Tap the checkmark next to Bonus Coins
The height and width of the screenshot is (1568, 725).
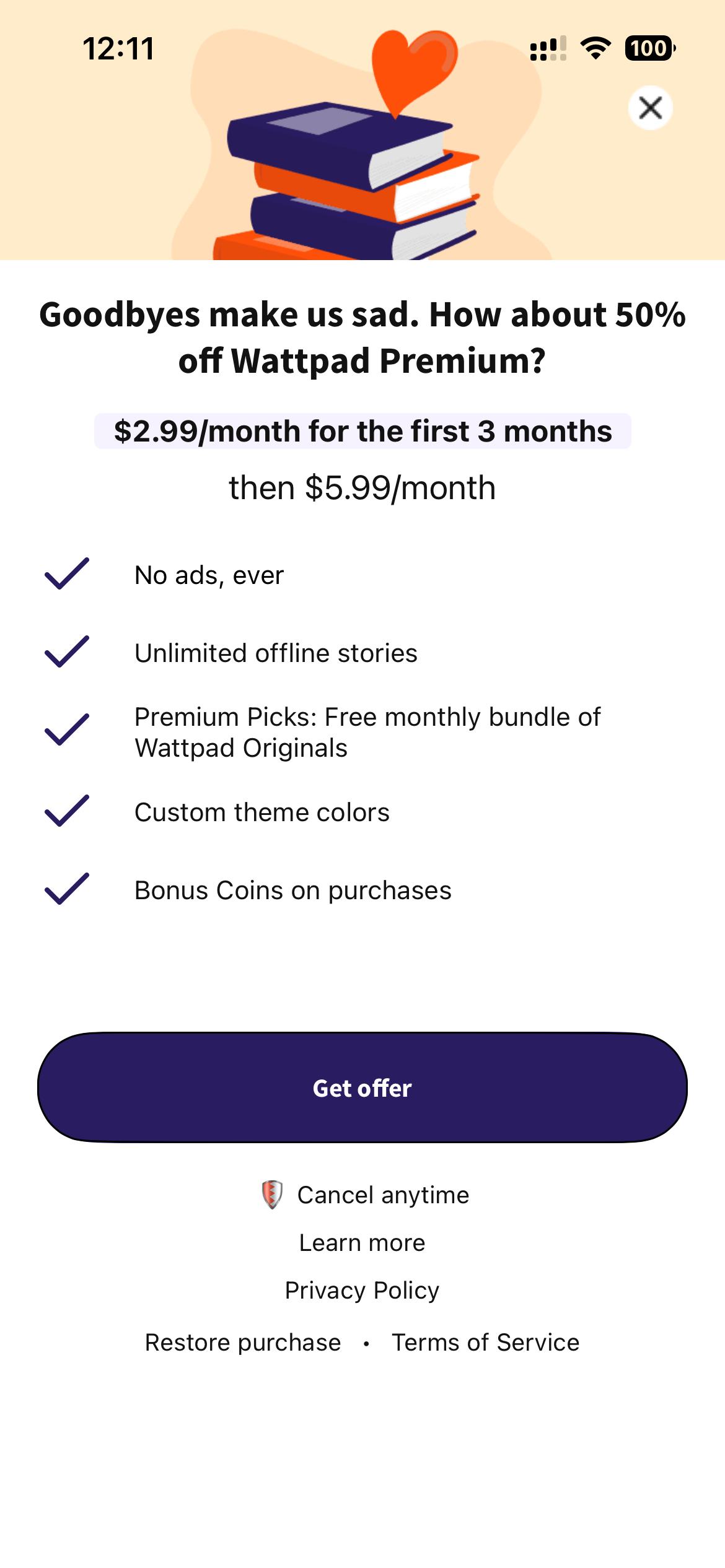pyautogui.click(x=67, y=889)
